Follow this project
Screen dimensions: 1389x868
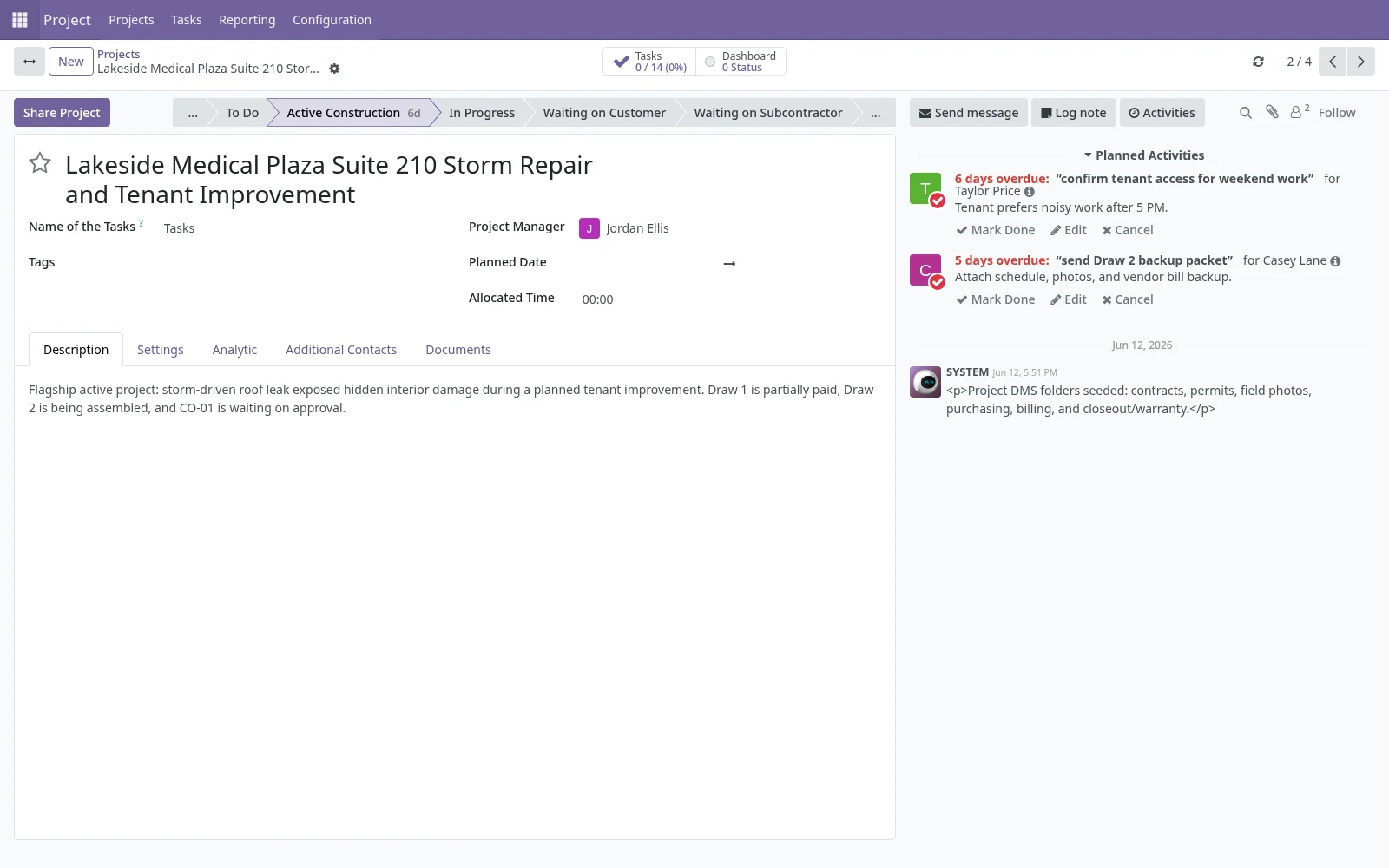pos(1337,113)
